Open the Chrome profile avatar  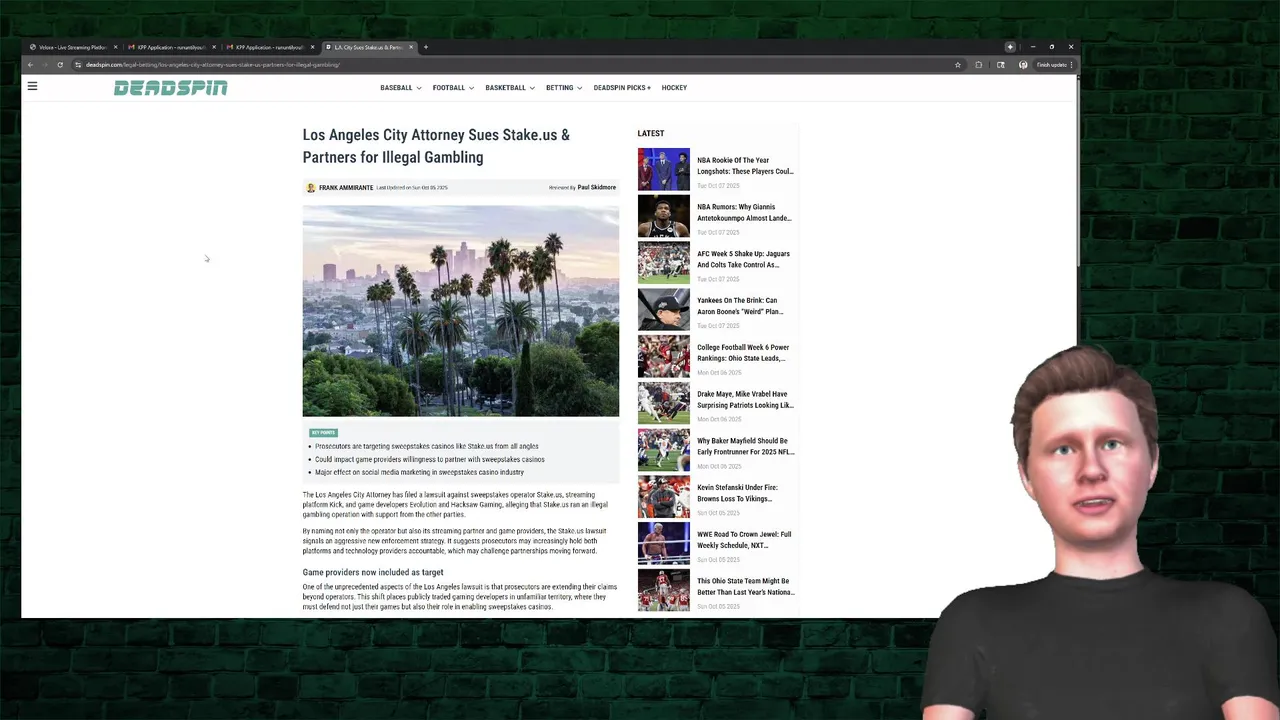coord(1023,65)
